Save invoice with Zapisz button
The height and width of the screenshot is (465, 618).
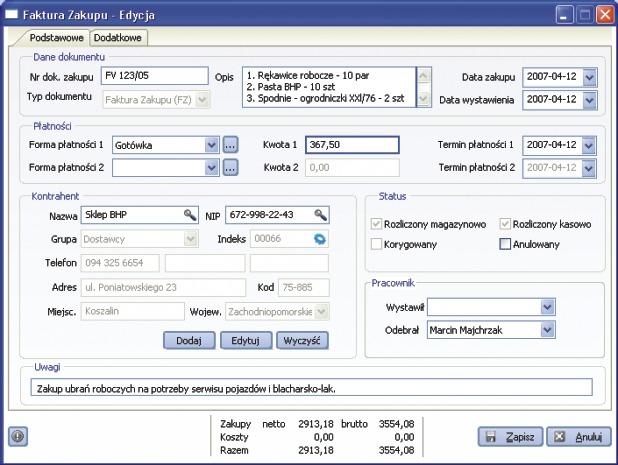pyautogui.click(x=510, y=437)
